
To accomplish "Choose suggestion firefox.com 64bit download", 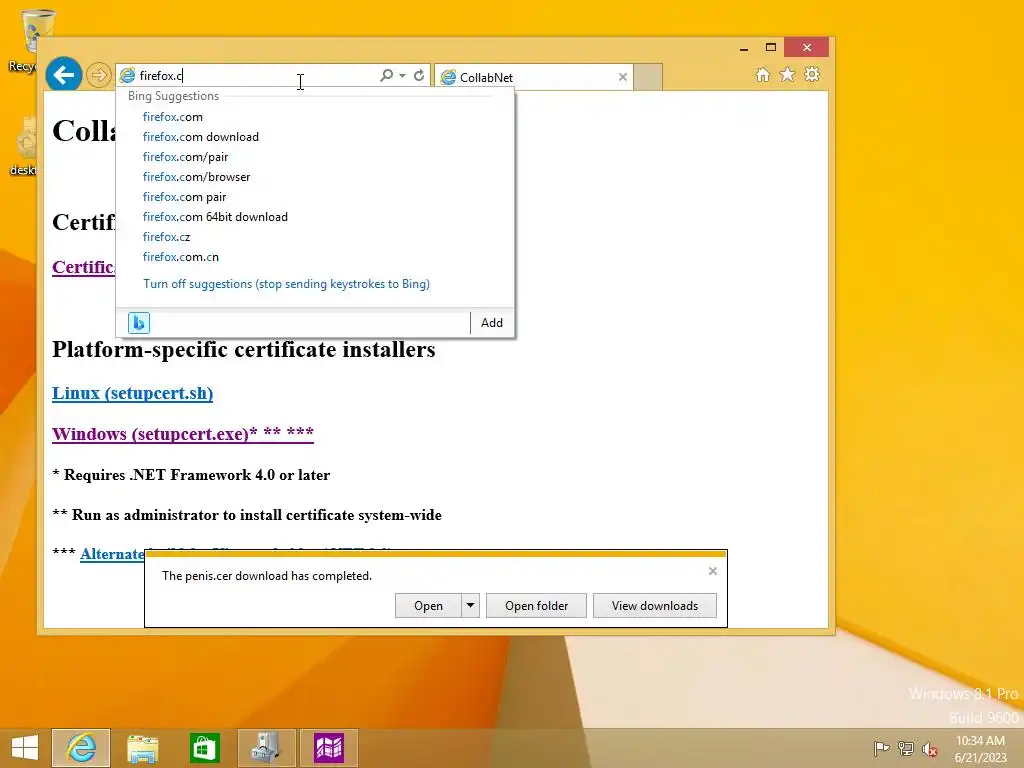I will click(x=215, y=217).
